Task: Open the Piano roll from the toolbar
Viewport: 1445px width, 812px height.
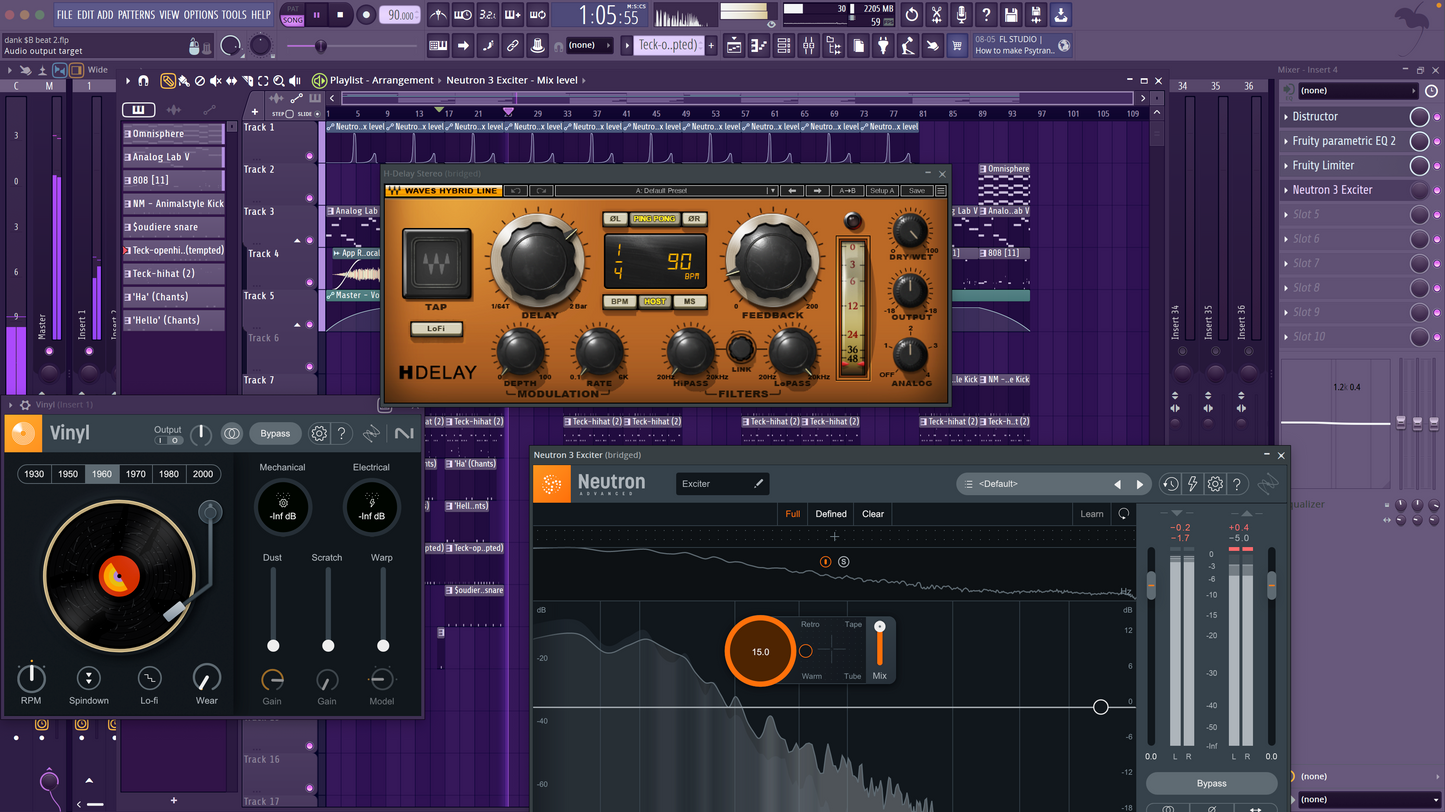Action: click(760, 46)
